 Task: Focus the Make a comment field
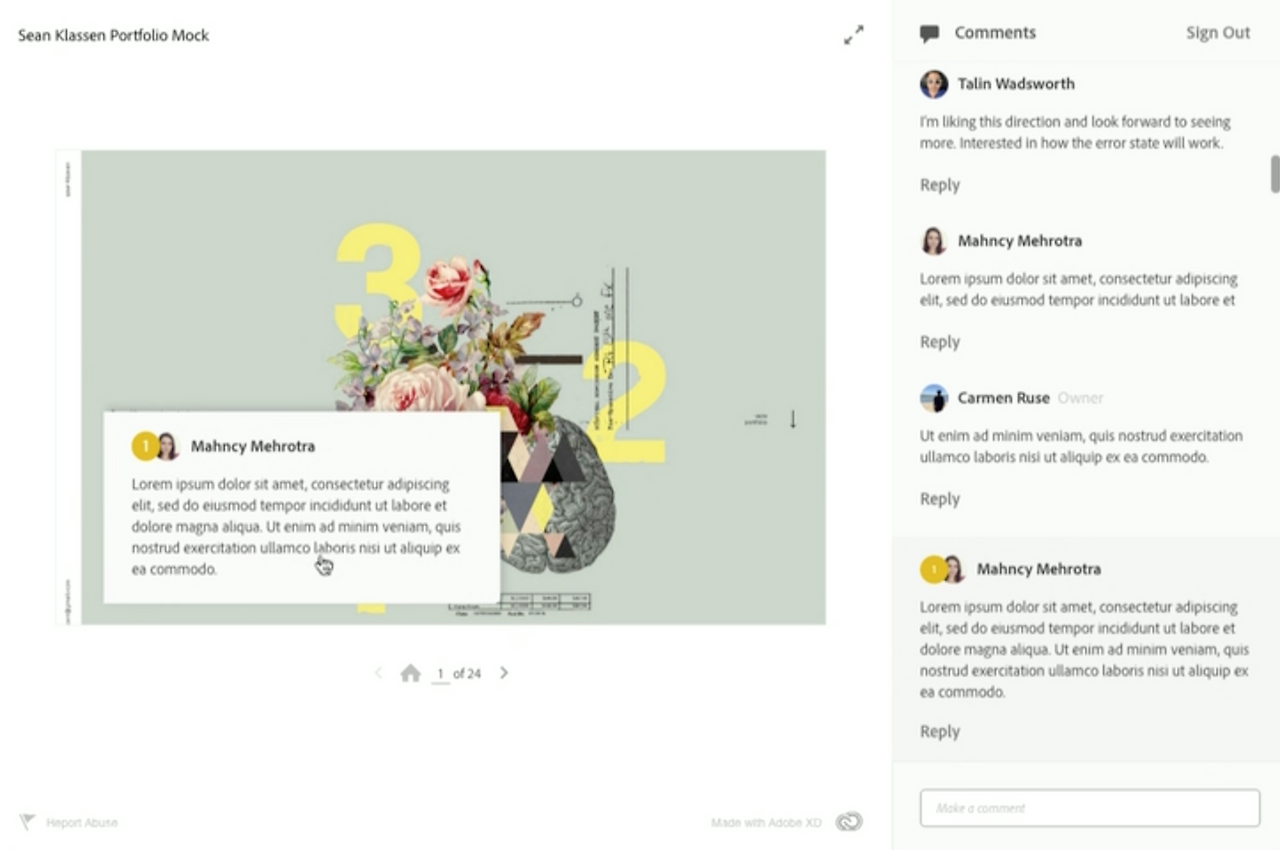point(1089,808)
